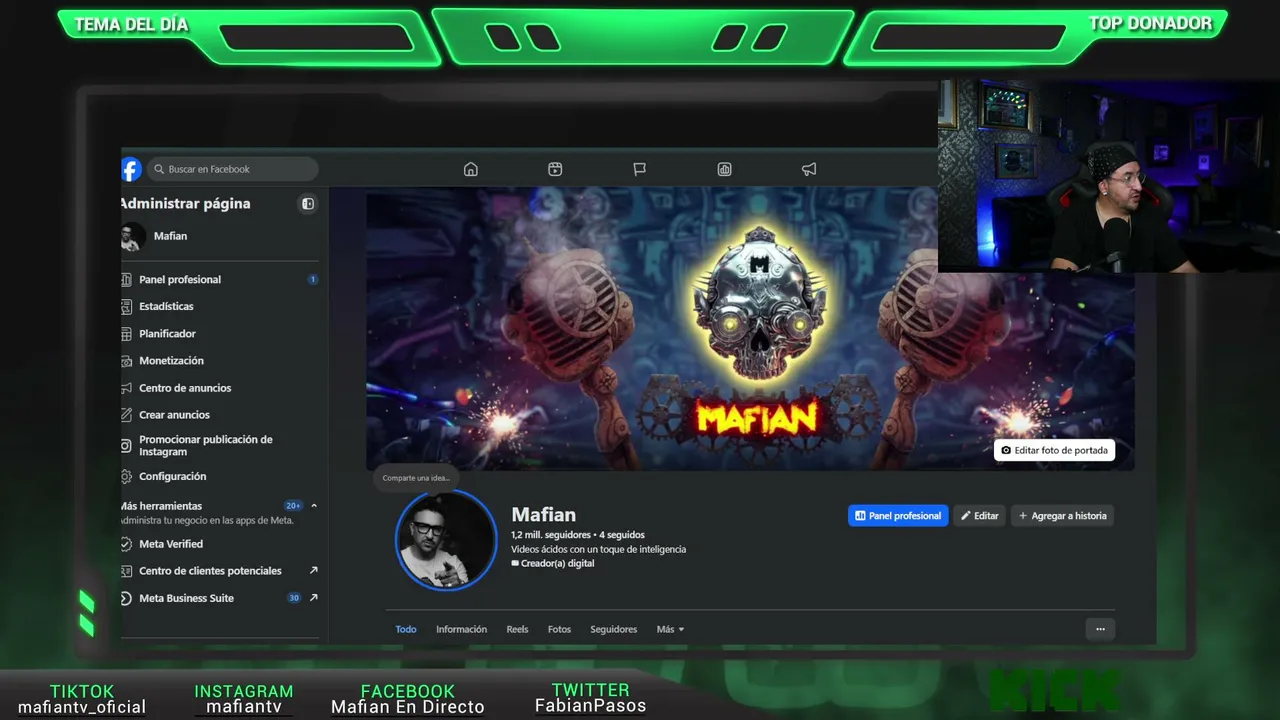
Task: Open external link arrow for Meta Business Suite
Action: (313, 598)
